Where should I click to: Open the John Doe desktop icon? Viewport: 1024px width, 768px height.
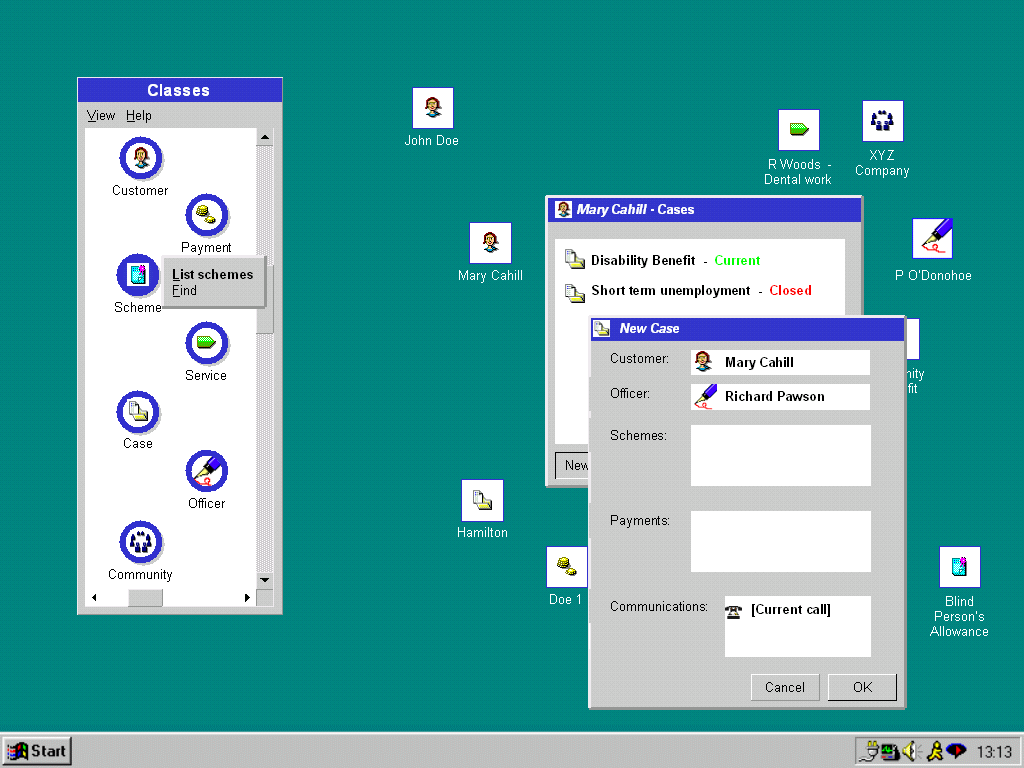pyautogui.click(x=433, y=108)
